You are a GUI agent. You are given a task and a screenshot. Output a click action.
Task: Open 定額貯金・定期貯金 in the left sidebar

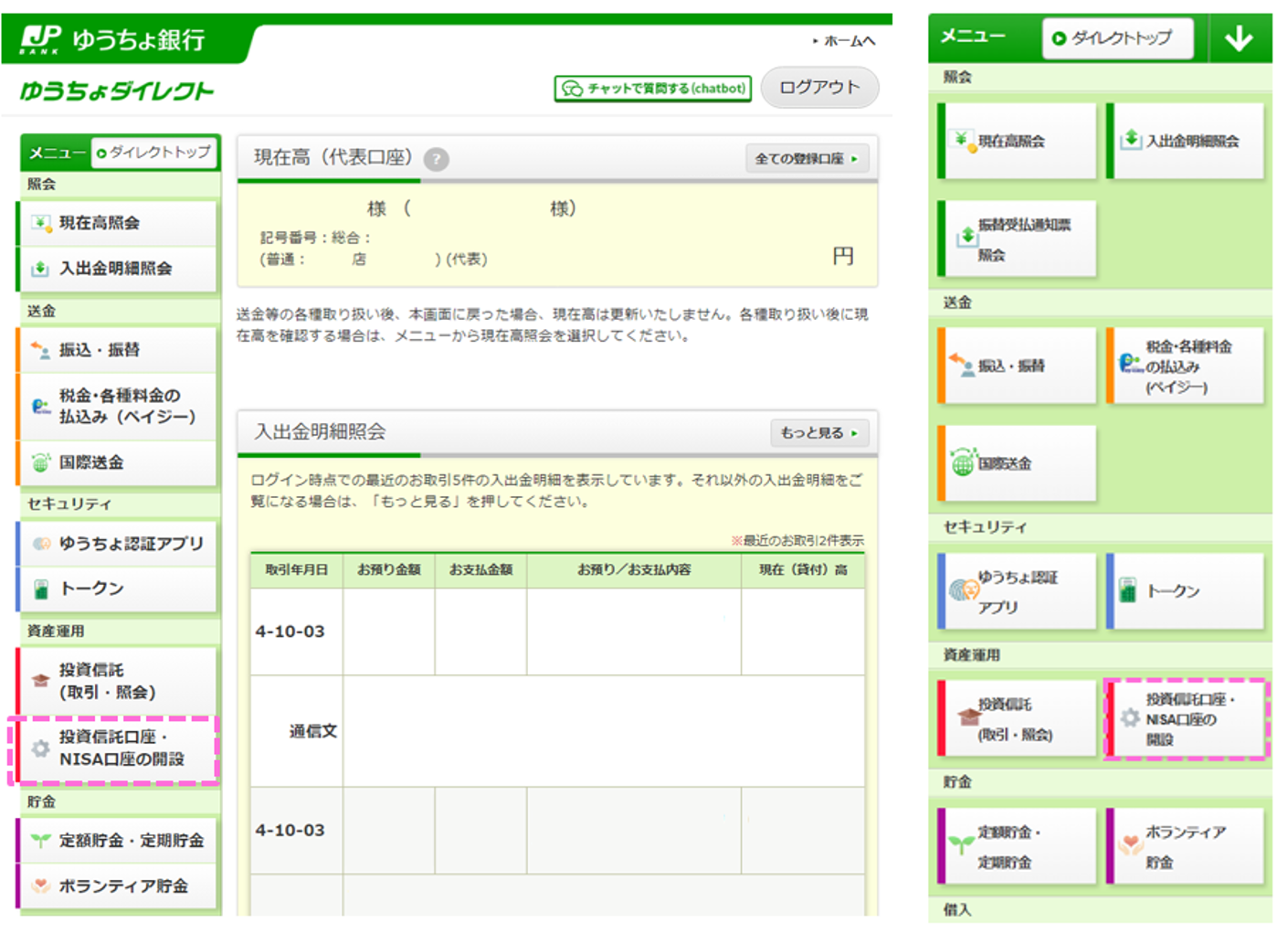119,841
